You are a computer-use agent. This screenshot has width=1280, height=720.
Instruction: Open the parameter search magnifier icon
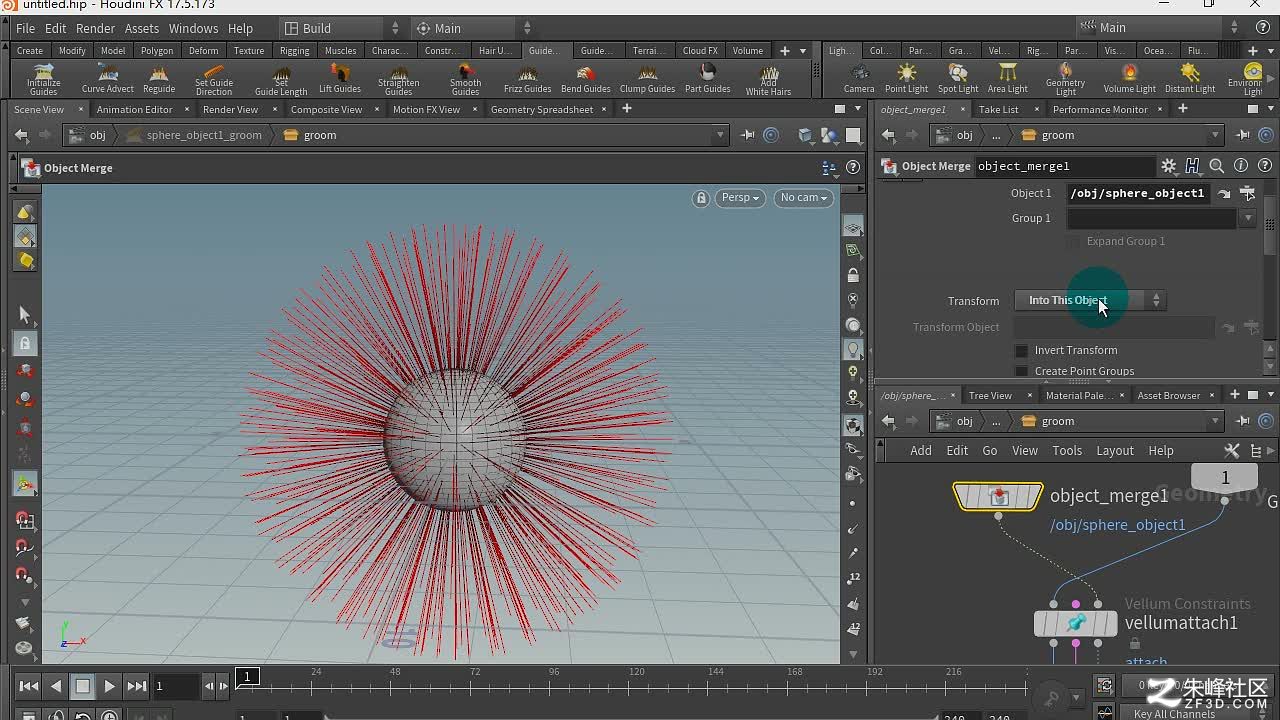click(x=1216, y=166)
